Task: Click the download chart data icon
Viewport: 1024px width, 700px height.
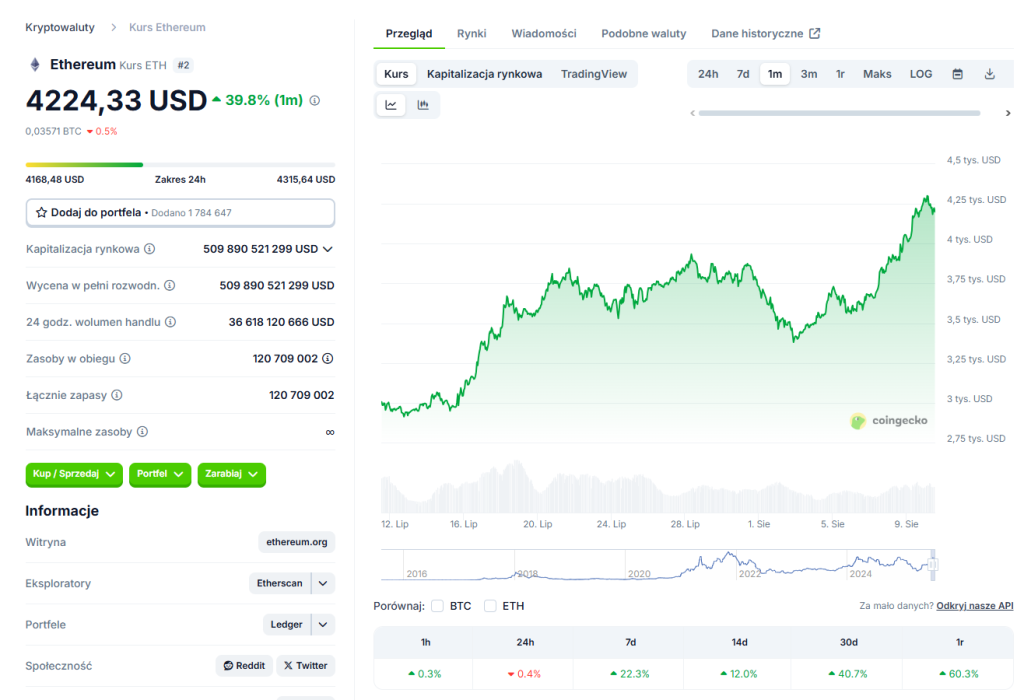Action: tap(990, 74)
